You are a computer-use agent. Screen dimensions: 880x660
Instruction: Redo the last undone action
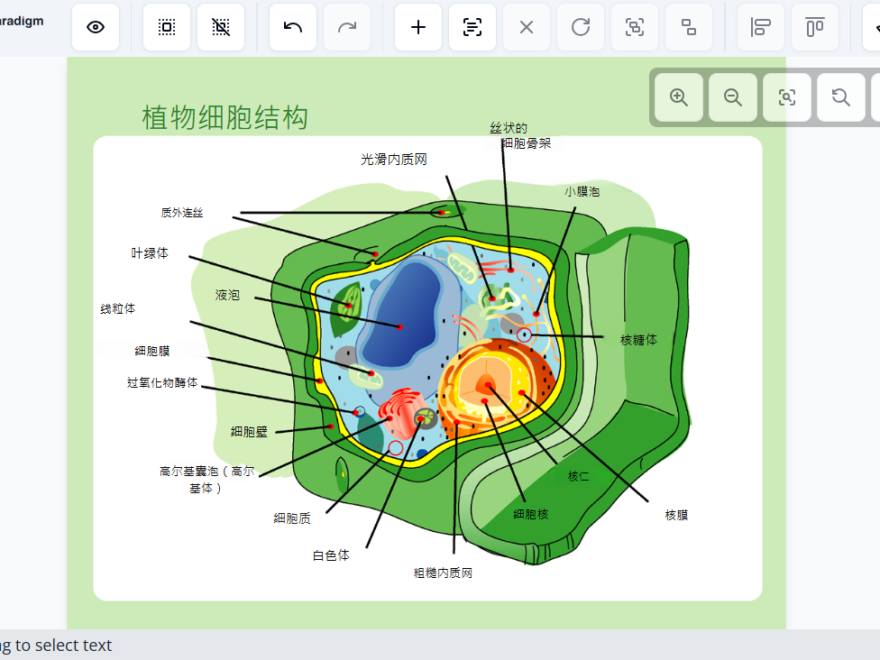[347, 27]
